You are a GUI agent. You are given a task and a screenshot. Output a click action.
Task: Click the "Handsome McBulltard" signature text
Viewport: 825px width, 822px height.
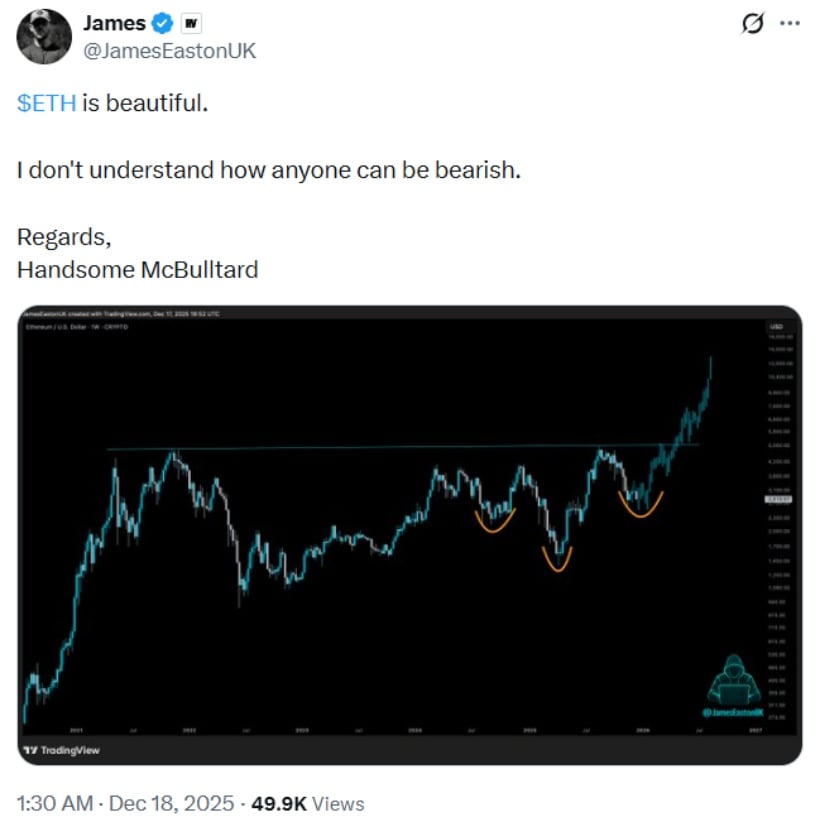137,269
